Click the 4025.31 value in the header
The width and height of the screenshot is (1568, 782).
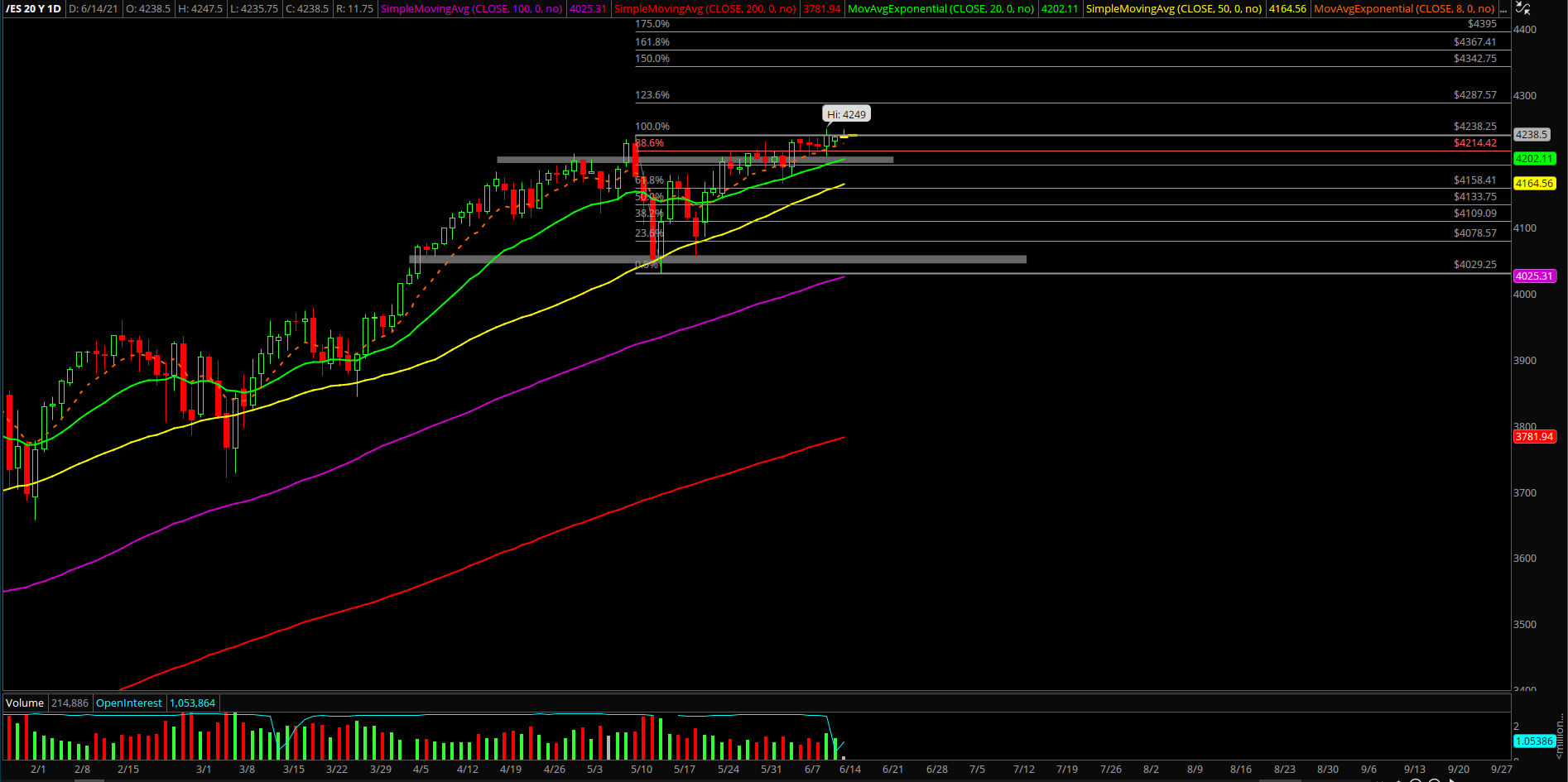coord(588,9)
